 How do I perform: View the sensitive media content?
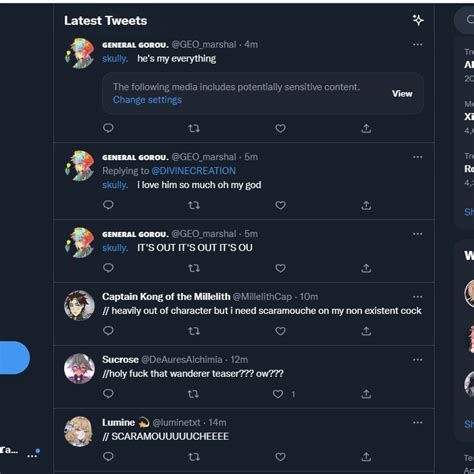pyautogui.click(x=402, y=94)
